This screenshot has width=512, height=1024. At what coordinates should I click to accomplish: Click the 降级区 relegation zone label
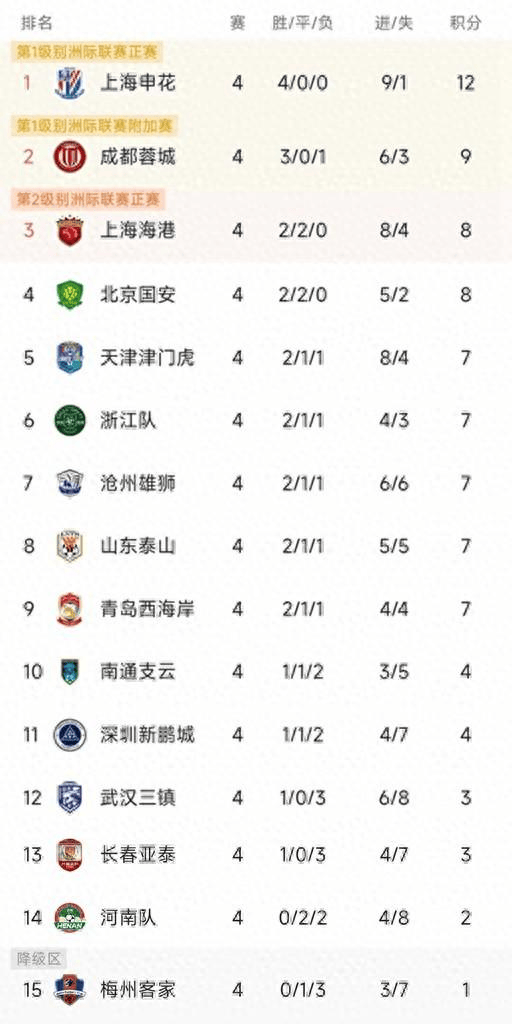(x=39, y=959)
